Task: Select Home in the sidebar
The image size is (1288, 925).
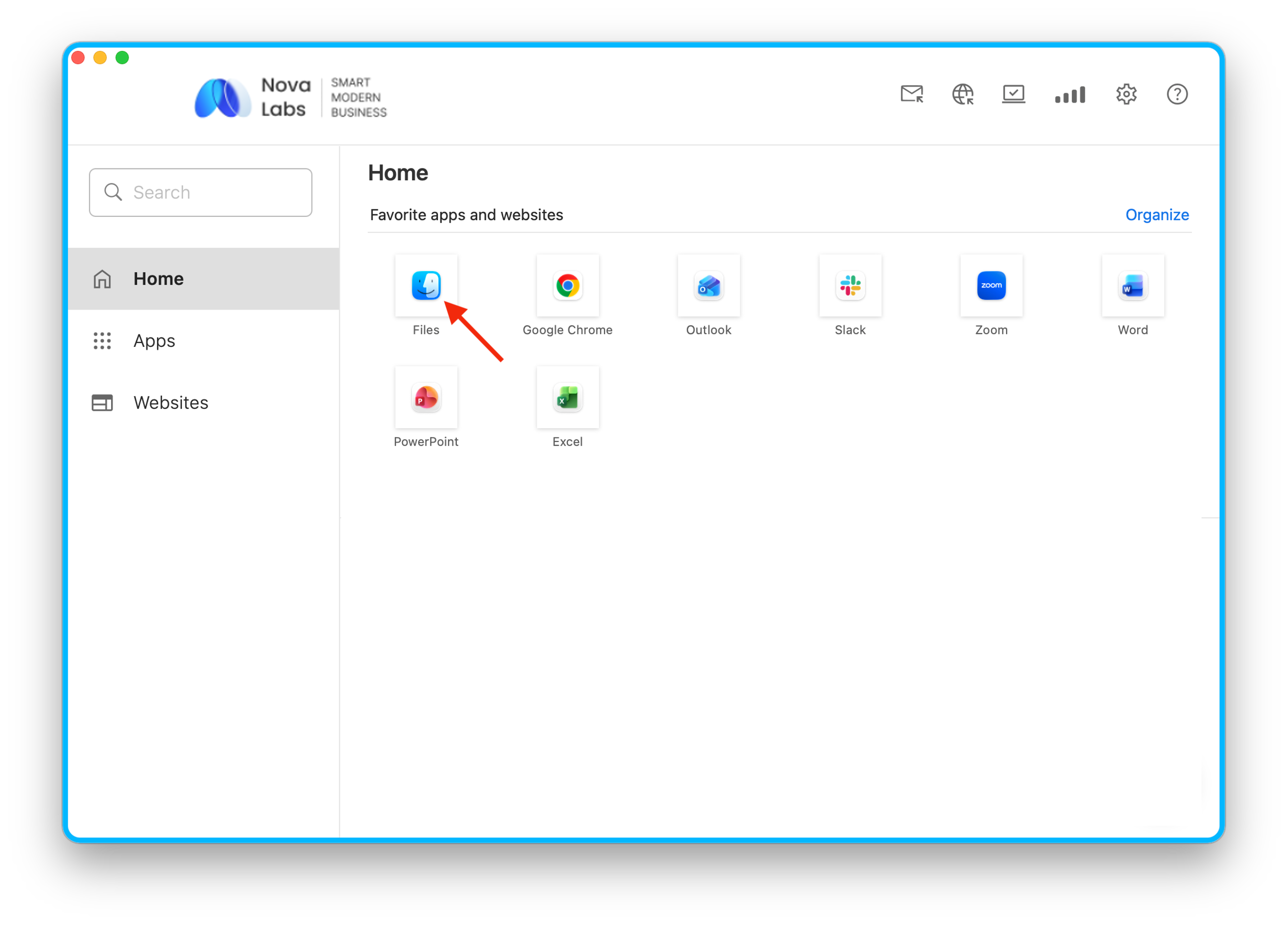Action: [203, 279]
